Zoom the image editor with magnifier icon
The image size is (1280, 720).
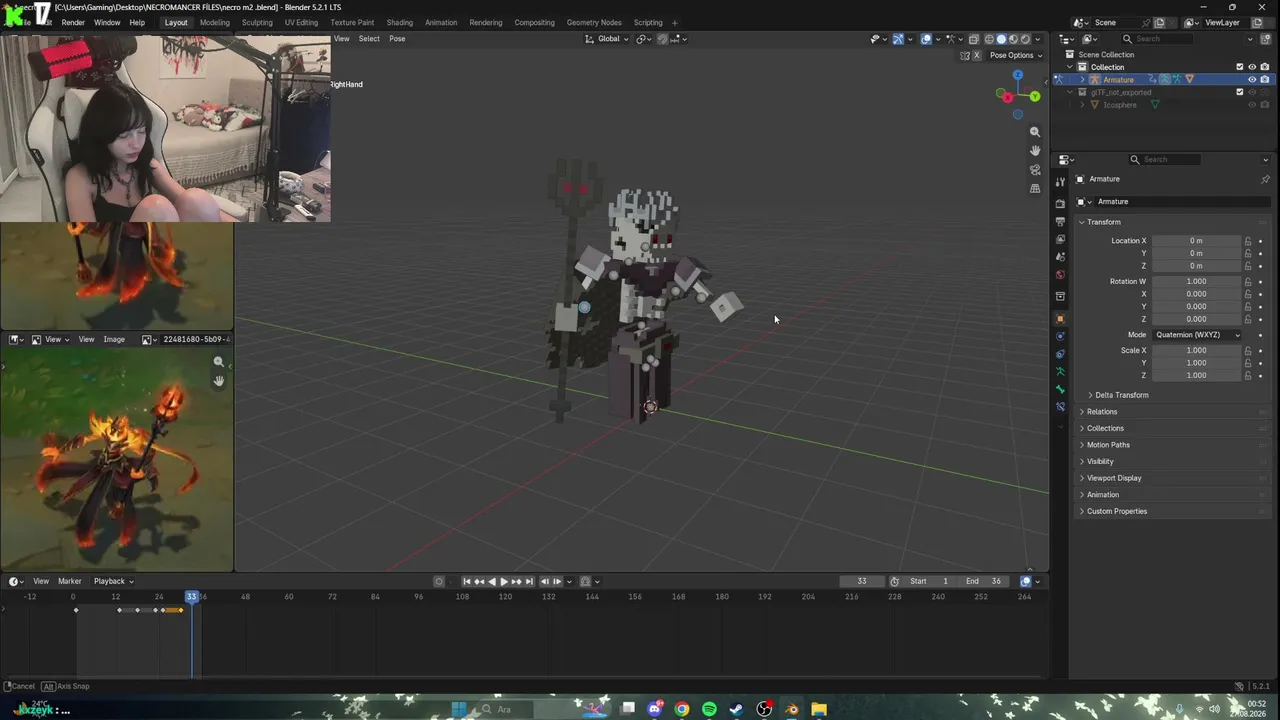click(219, 362)
